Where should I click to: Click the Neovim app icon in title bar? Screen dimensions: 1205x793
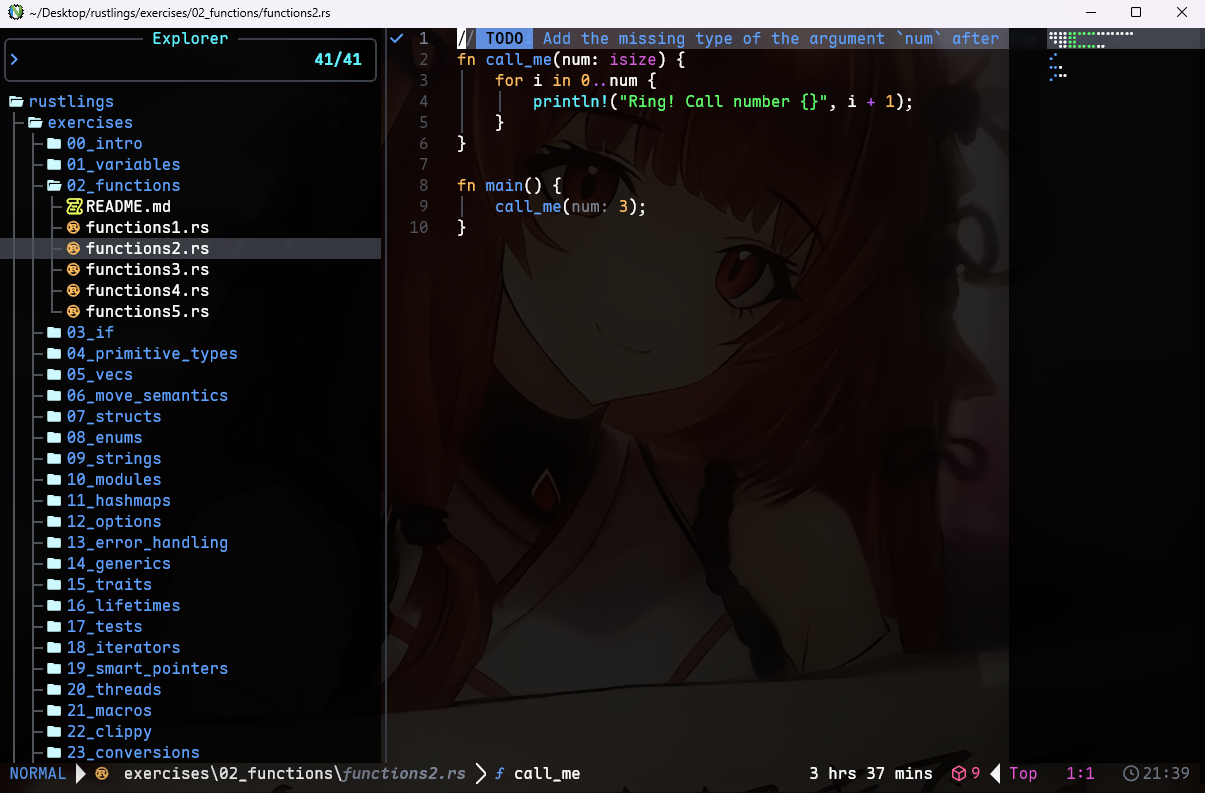(16, 12)
